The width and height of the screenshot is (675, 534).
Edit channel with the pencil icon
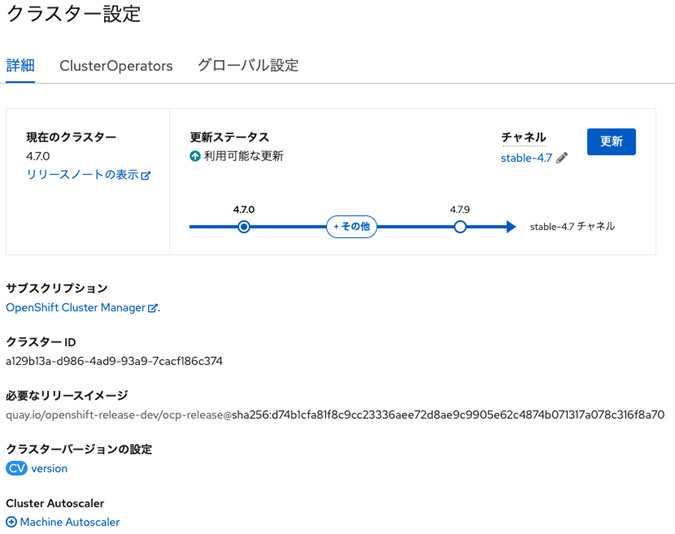point(562,158)
